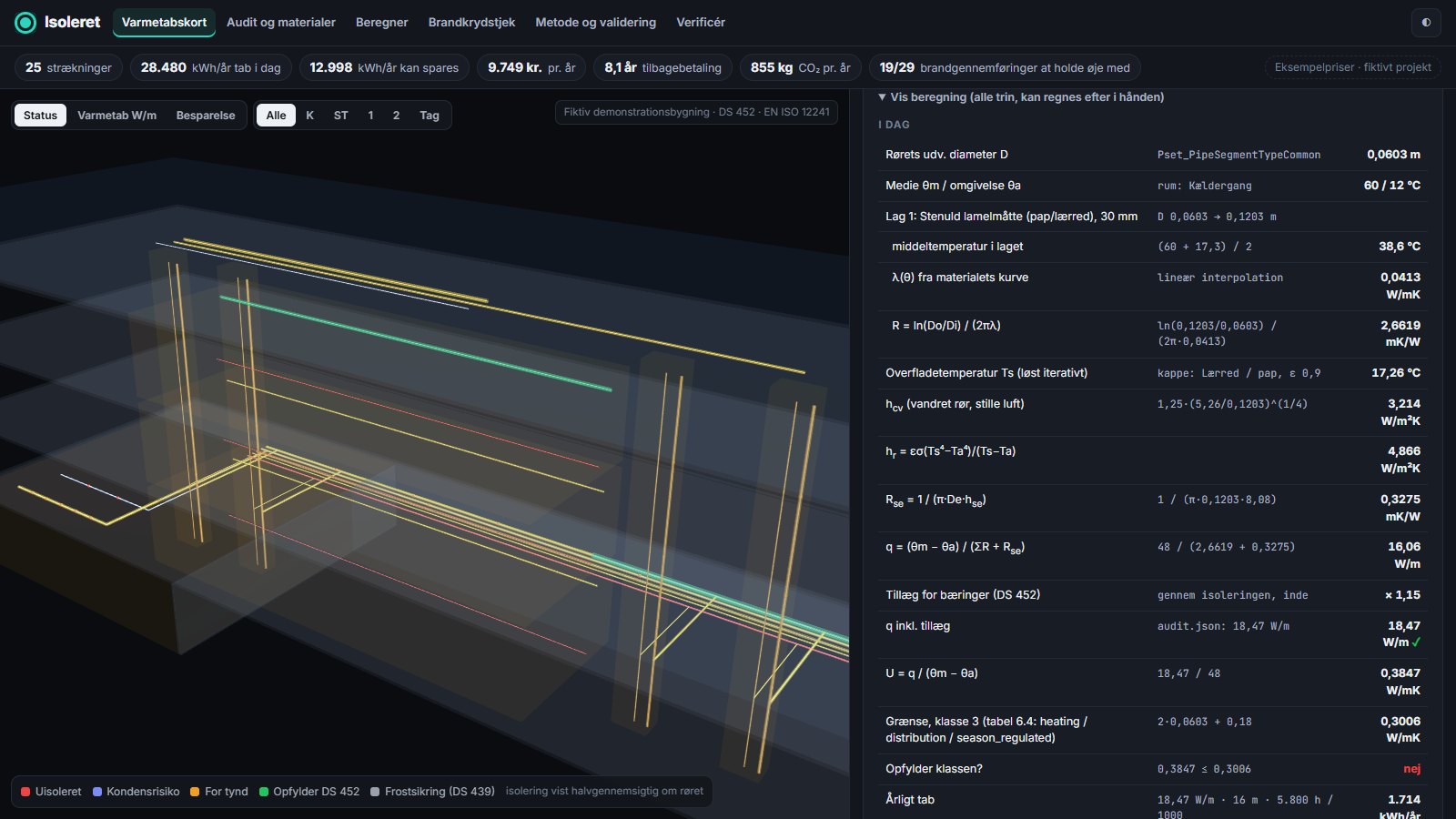1456x819 pixels.
Task: Filter view to floor 2
Action: 396,116
